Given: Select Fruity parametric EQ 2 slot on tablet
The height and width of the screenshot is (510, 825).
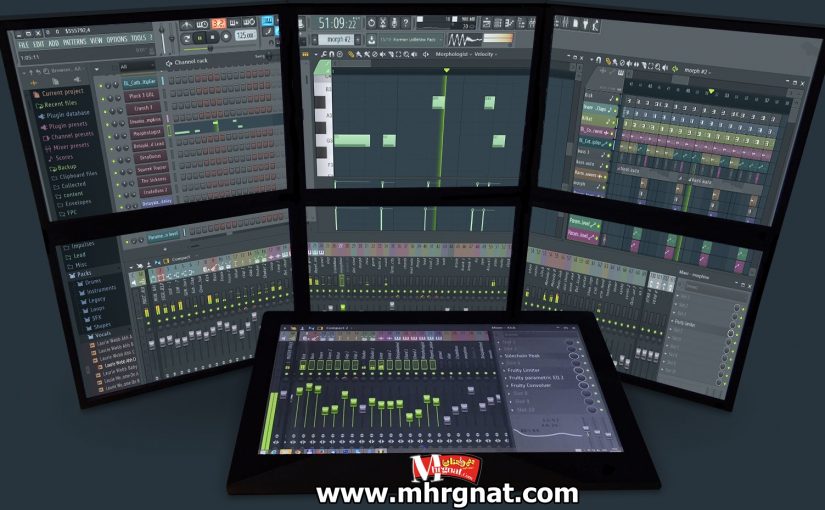Looking at the screenshot, I should click(x=535, y=378).
